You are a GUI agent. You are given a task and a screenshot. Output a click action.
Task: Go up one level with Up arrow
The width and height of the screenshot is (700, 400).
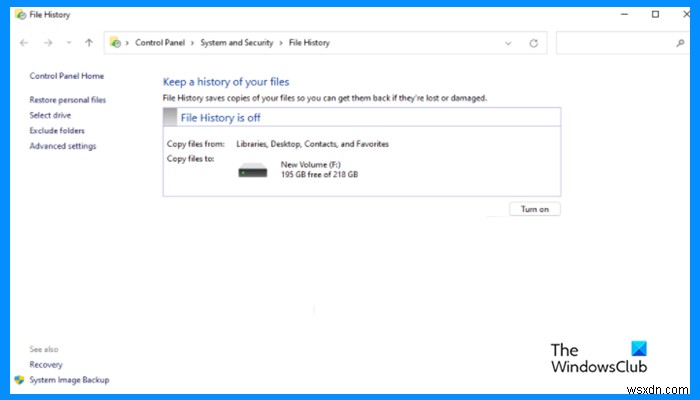tap(89, 43)
